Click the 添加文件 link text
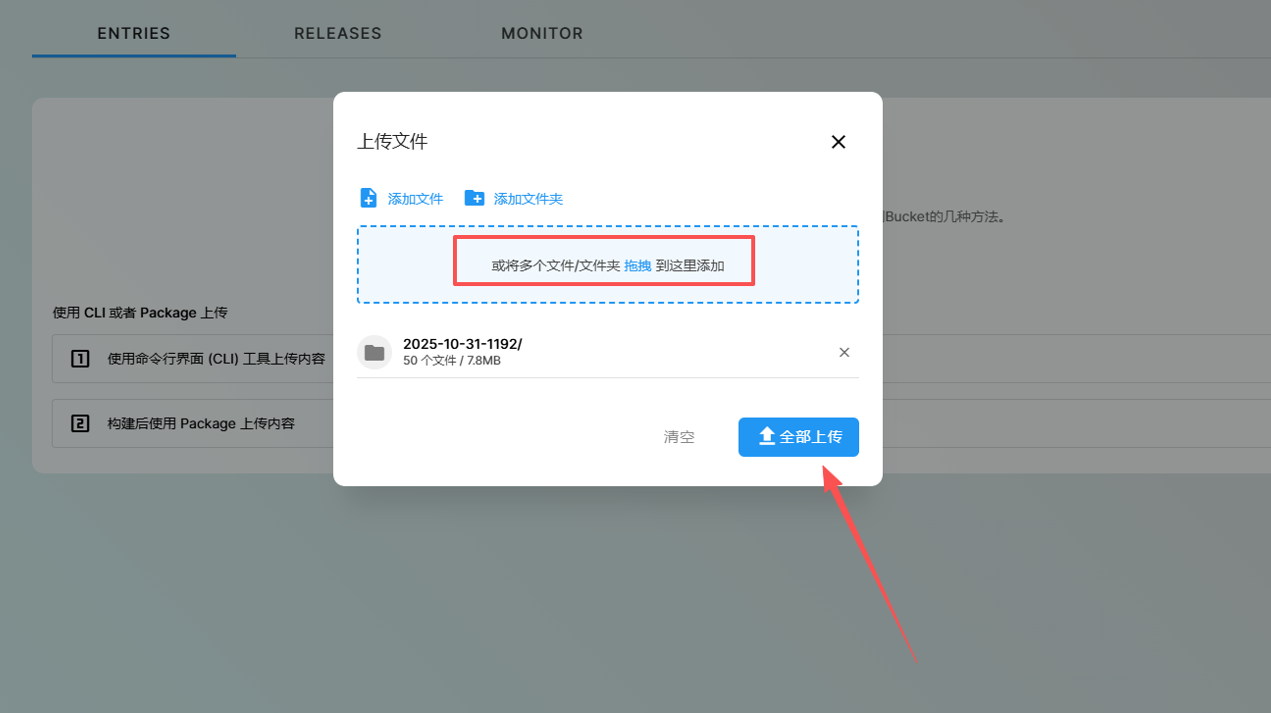The width and height of the screenshot is (1271, 713). coord(415,199)
